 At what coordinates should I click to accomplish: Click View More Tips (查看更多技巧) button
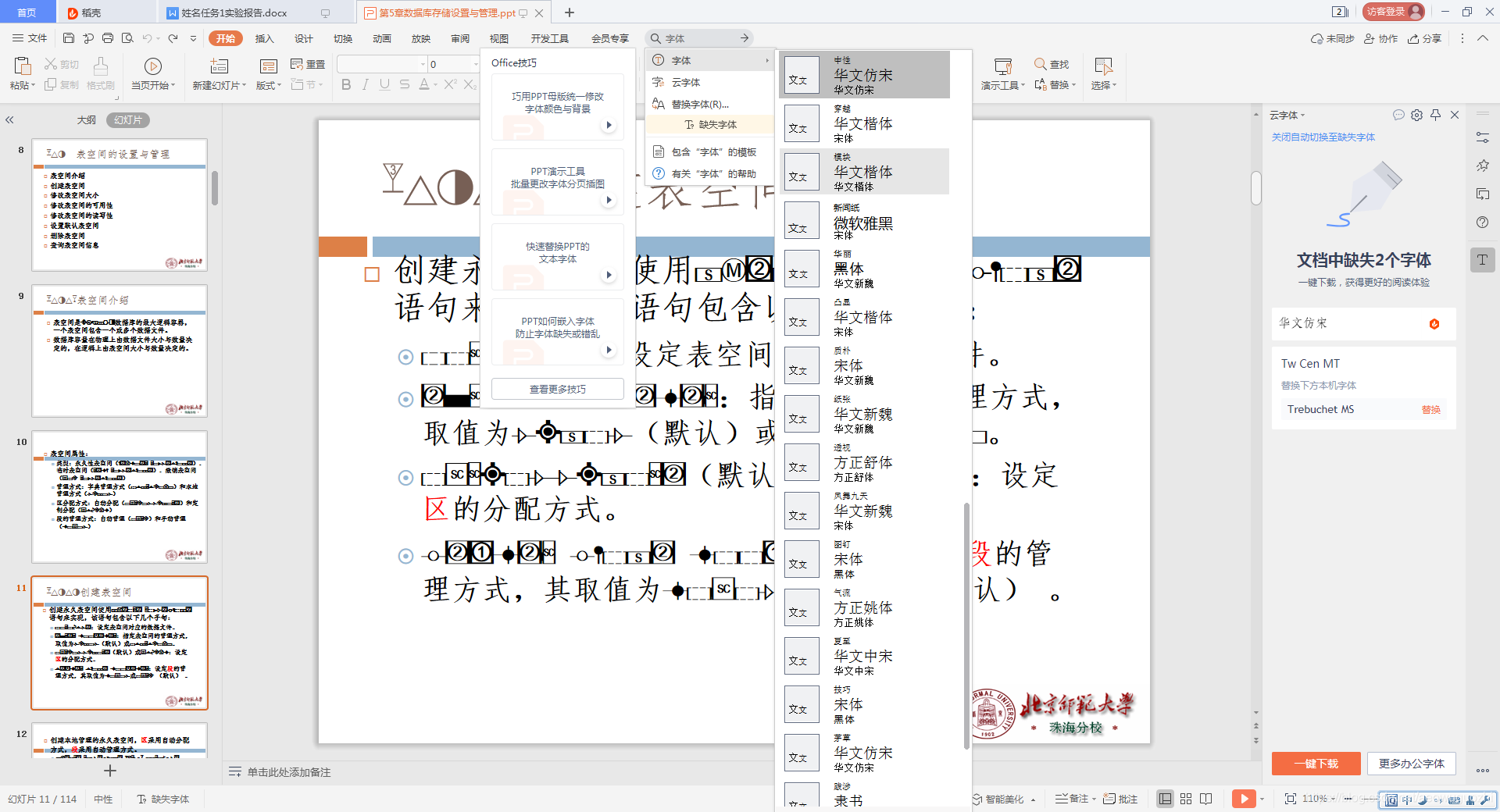pos(558,389)
